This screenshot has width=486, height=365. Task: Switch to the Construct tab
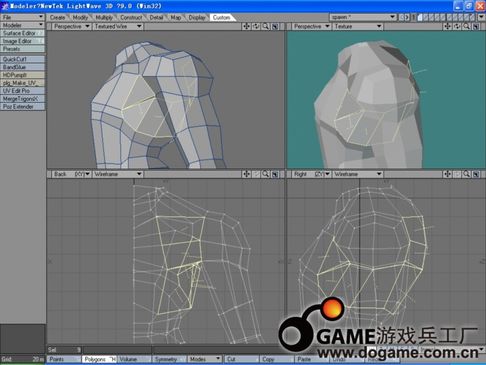[x=131, y=17]
